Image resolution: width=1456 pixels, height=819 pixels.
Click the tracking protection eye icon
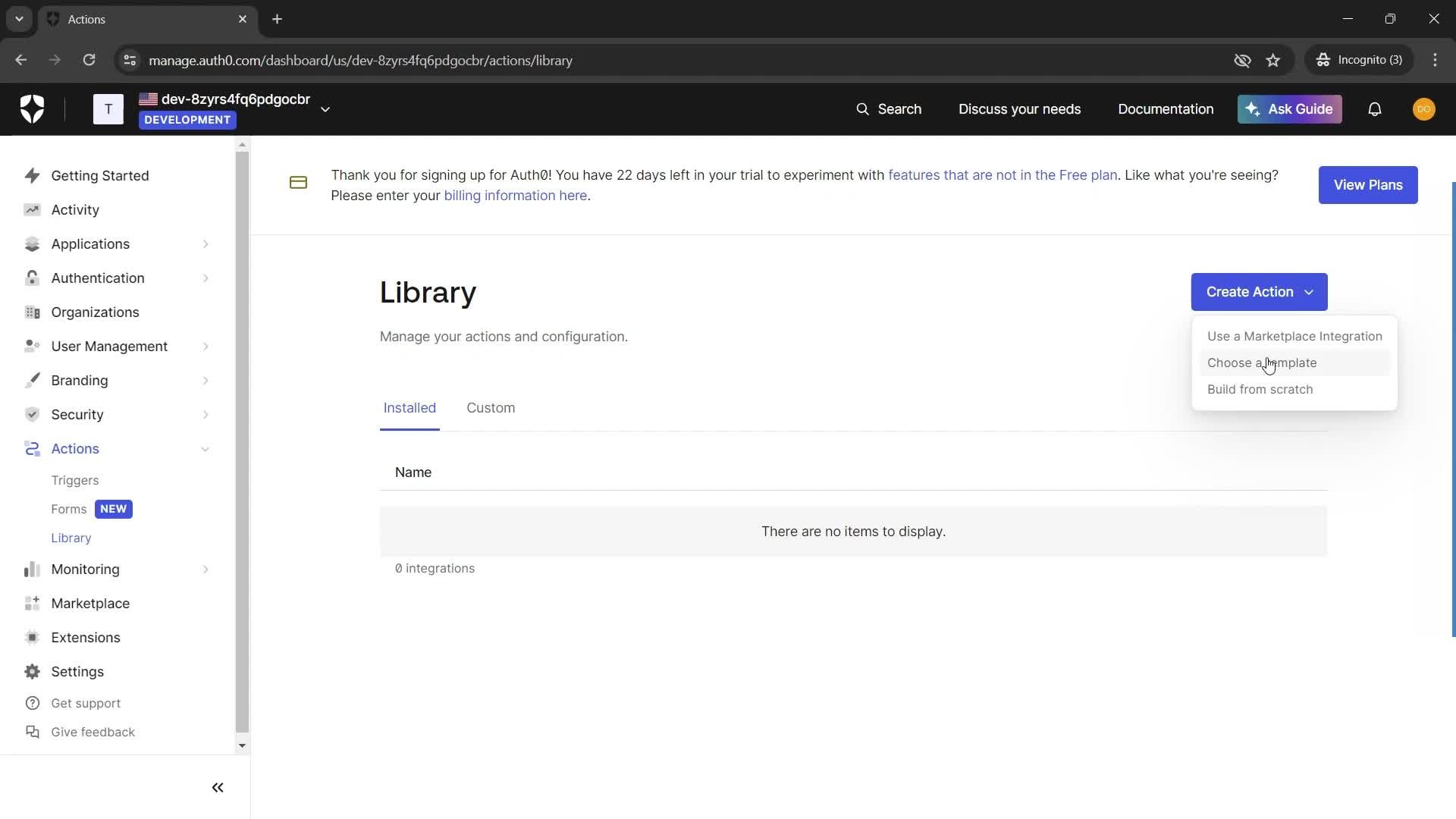coord(1242,61)
